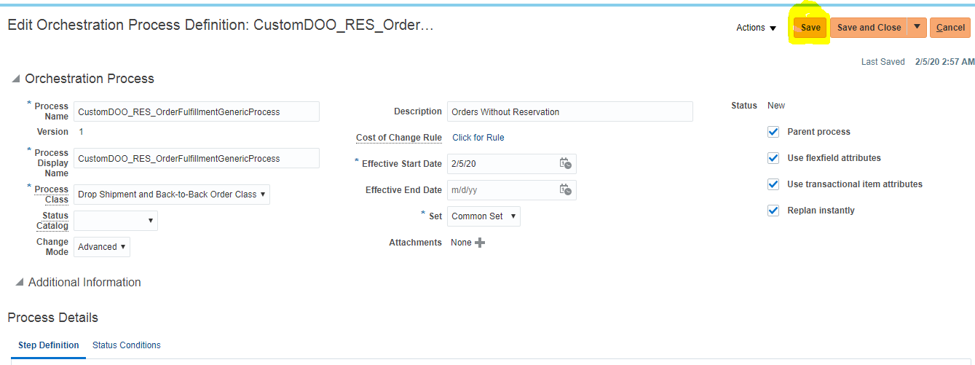Image resolution: width=975 pixels, height=365 pixels.
Task: Click the Attachments None text
Action: (461, 243)
